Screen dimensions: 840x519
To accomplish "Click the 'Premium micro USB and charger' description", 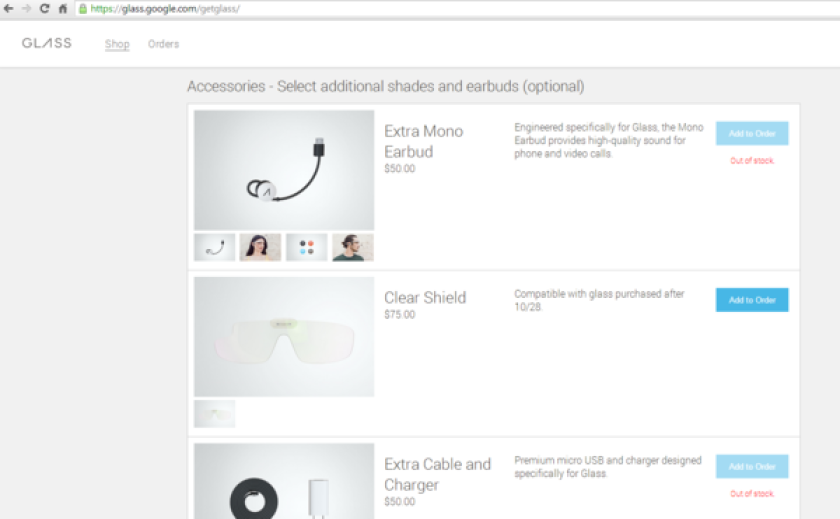I will [608, 467].
